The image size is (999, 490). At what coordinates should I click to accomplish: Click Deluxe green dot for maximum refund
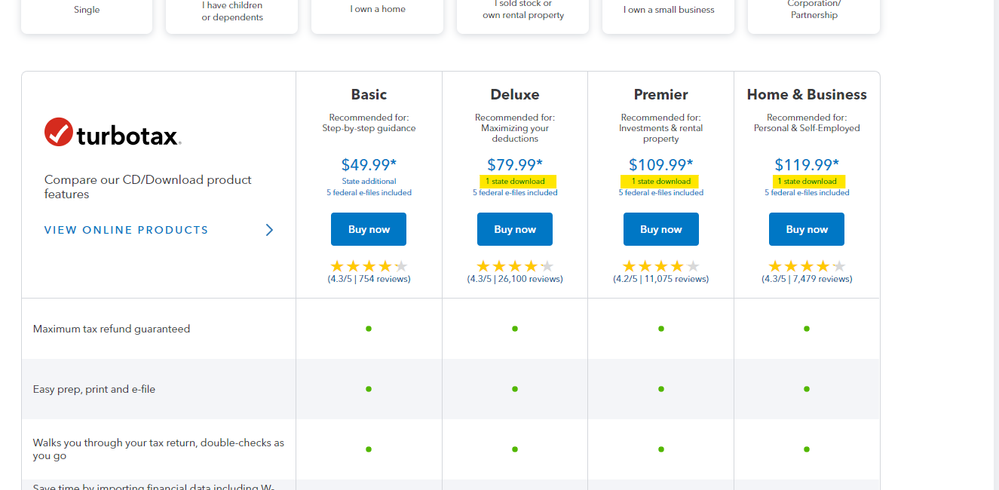(x=515, y=329)
